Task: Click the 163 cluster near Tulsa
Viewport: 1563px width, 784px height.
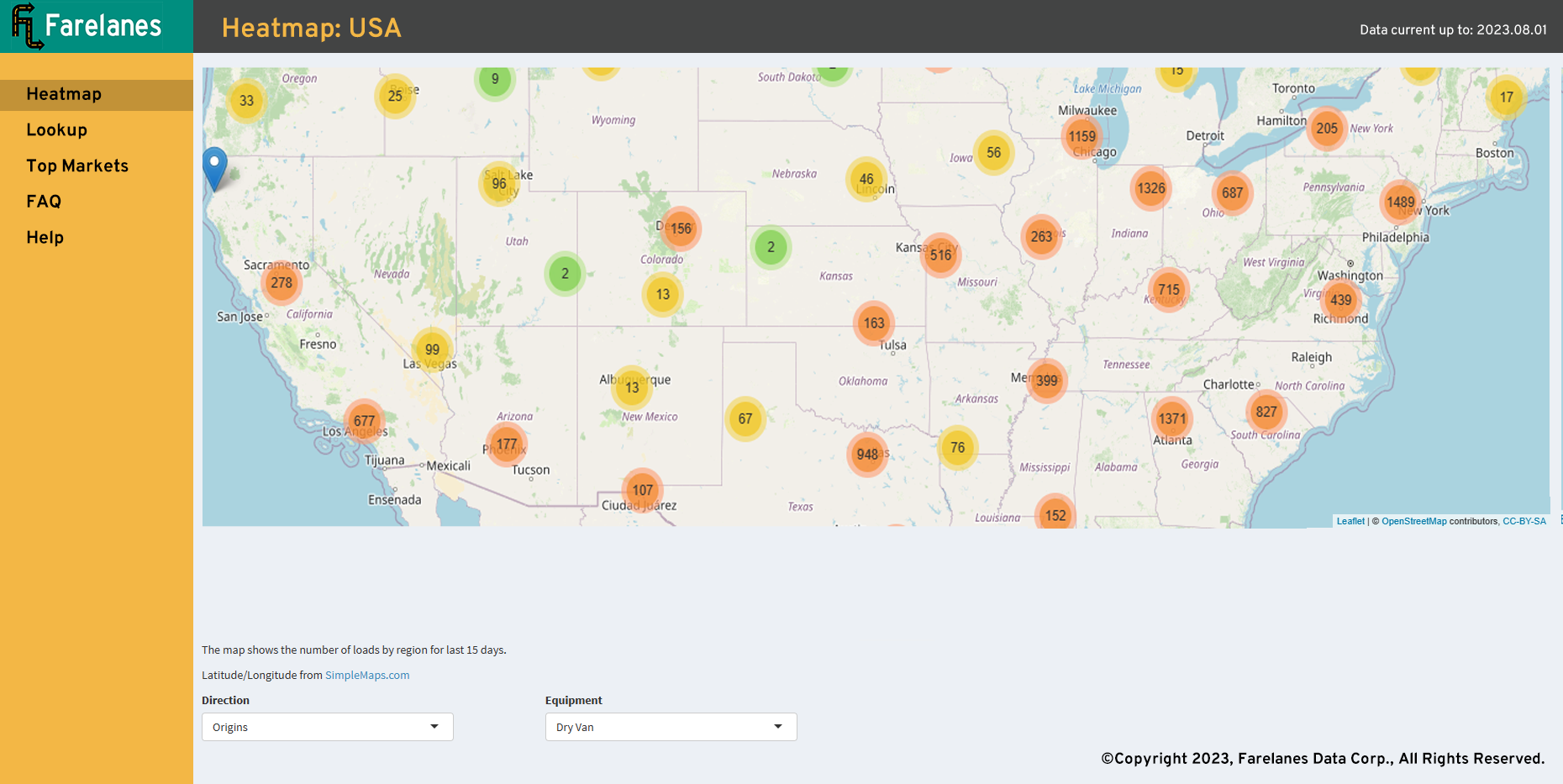Action: (874, 324)
